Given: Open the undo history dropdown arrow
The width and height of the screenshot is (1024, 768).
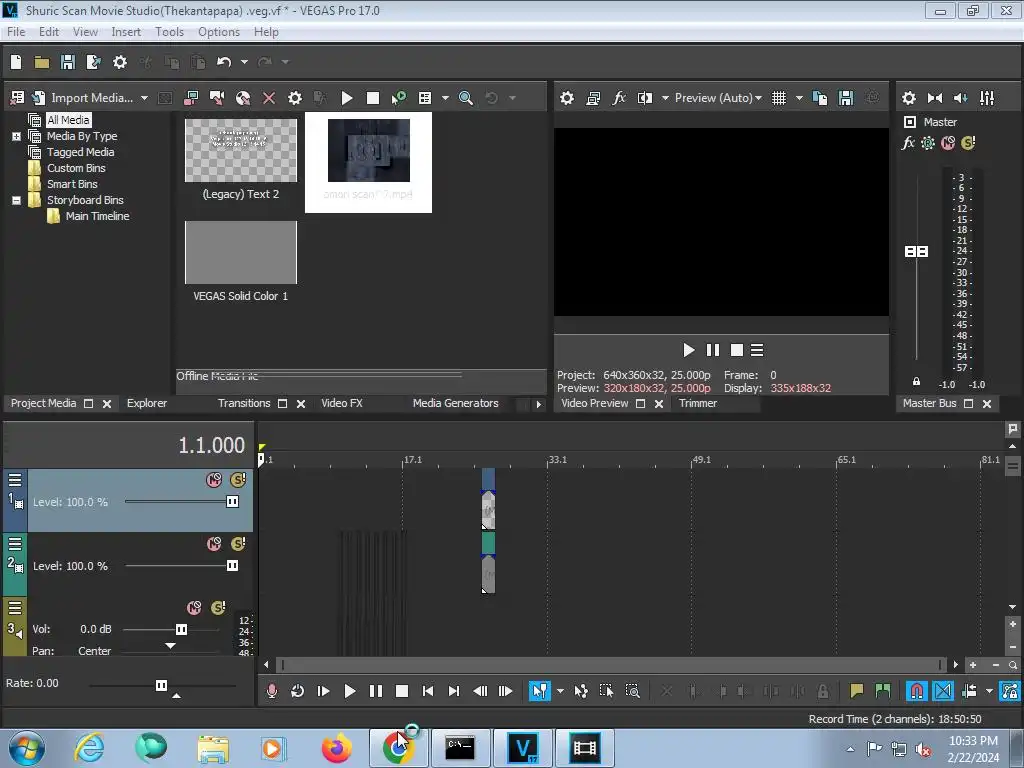Looking at the screenshot, I should 244,62.
